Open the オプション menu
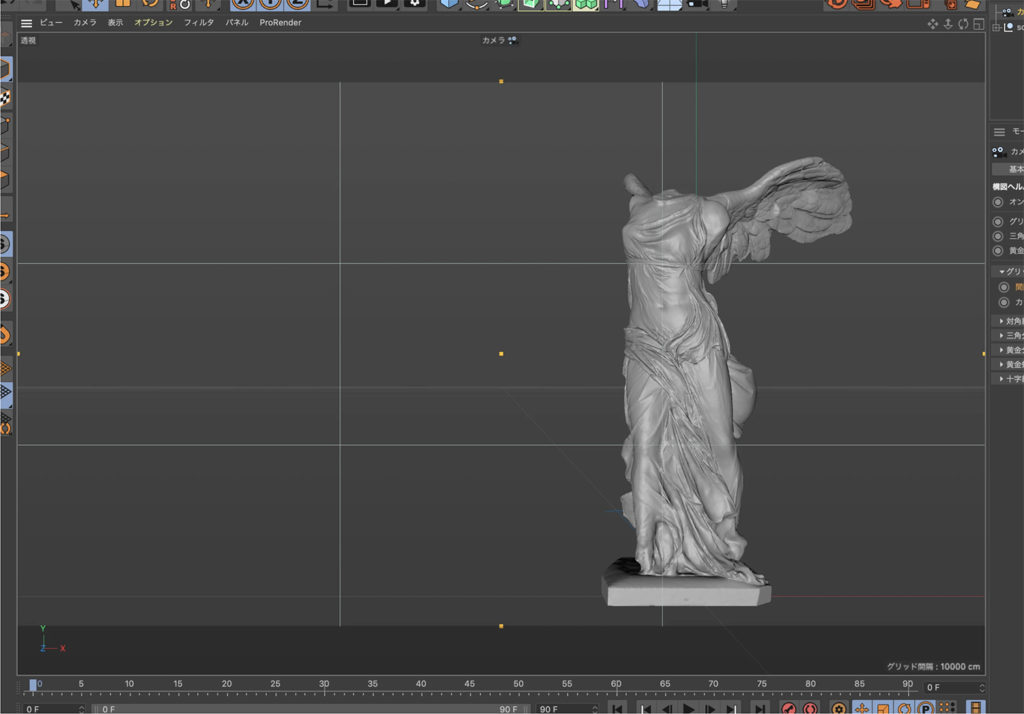Screen dimensions: 1024x714 tap(153, 23)
